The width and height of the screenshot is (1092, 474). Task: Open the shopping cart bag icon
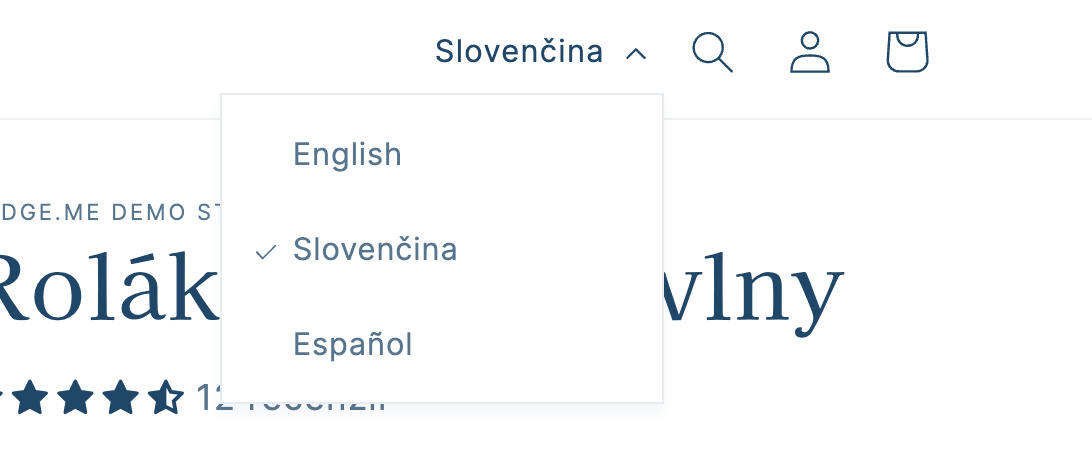(908, 52)
